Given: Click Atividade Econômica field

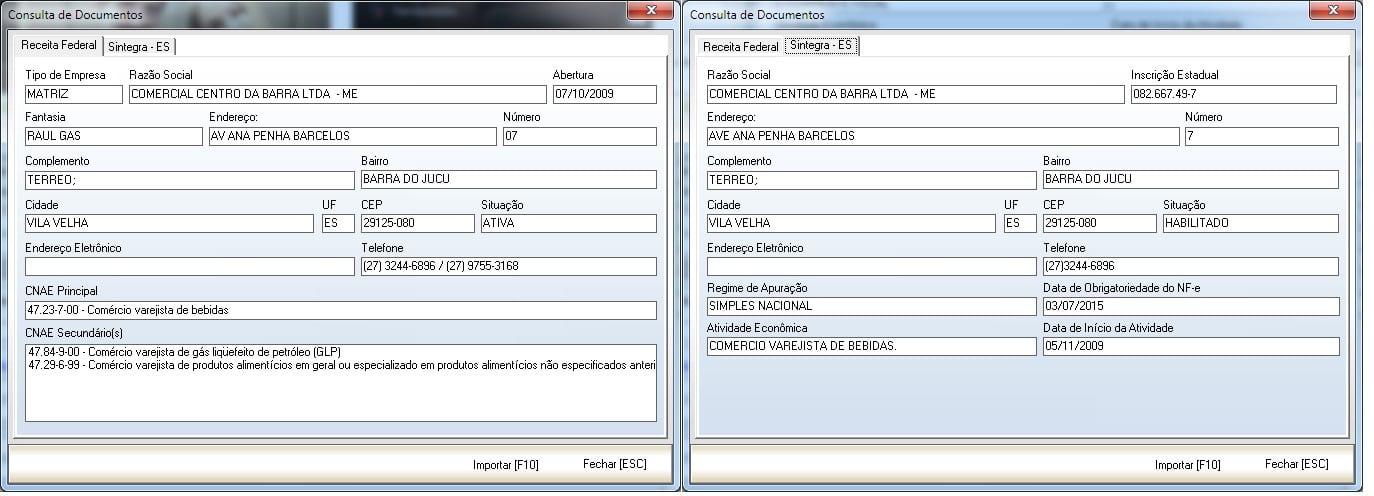Looking at the screenshot, I should [872, 346].
